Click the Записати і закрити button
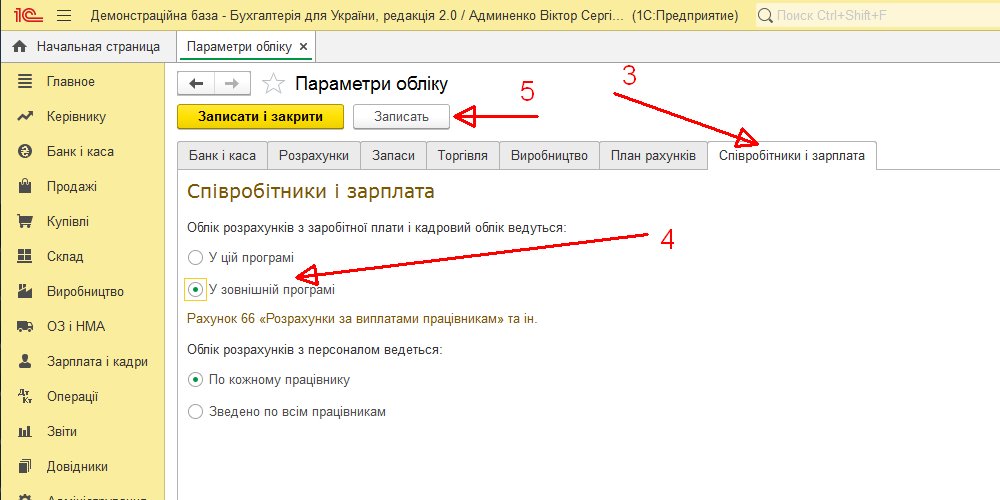Viewport: 1000px width, 500px height. click(x=260, y=117)
